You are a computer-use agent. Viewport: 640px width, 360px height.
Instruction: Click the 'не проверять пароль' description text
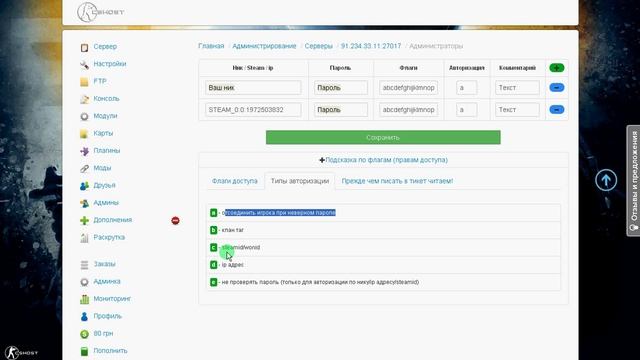tap(320, 282)
